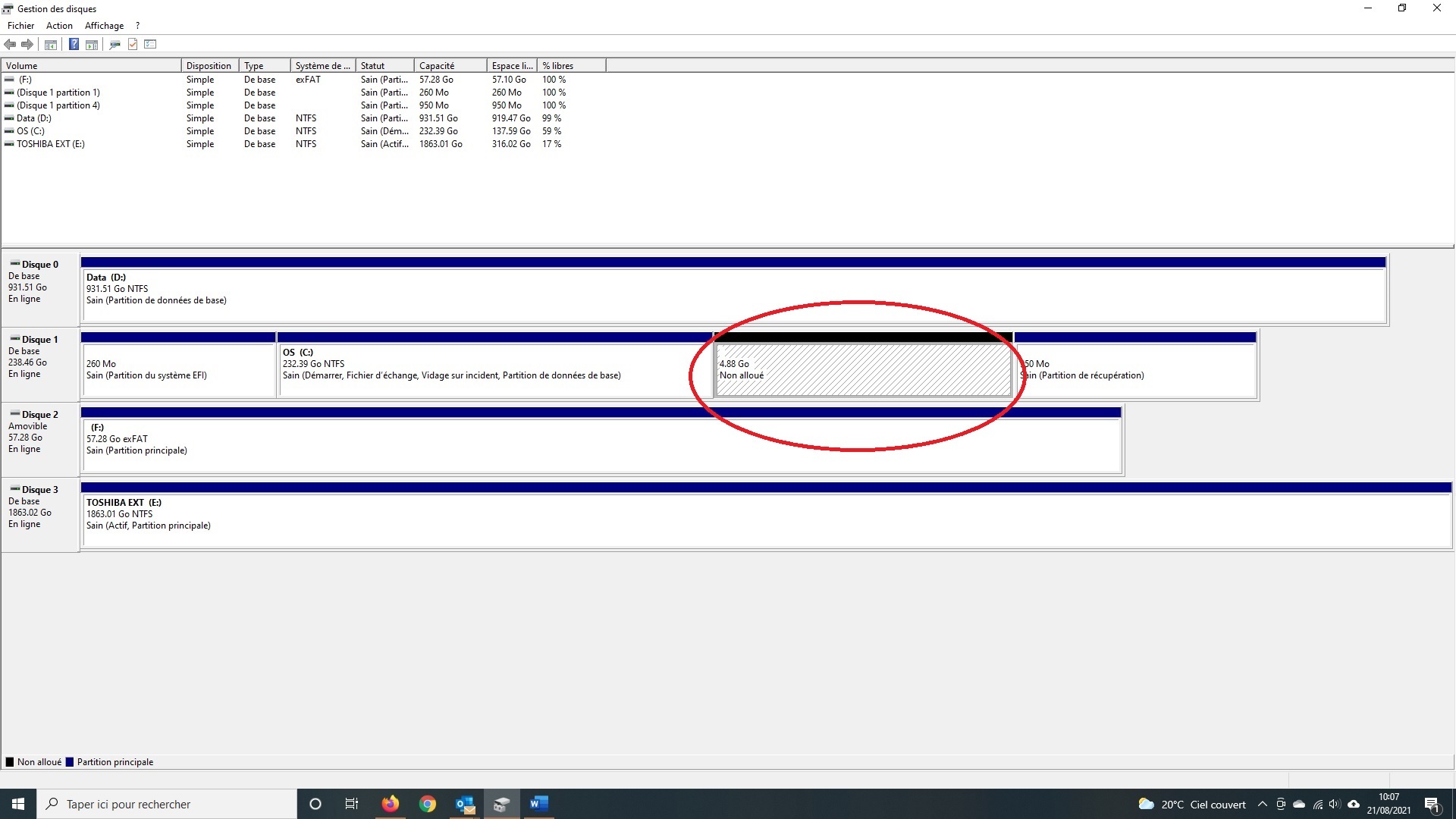Click the show/hide action pane icon
Viewport: 1456px width, 819px height.
click(92, 45)
